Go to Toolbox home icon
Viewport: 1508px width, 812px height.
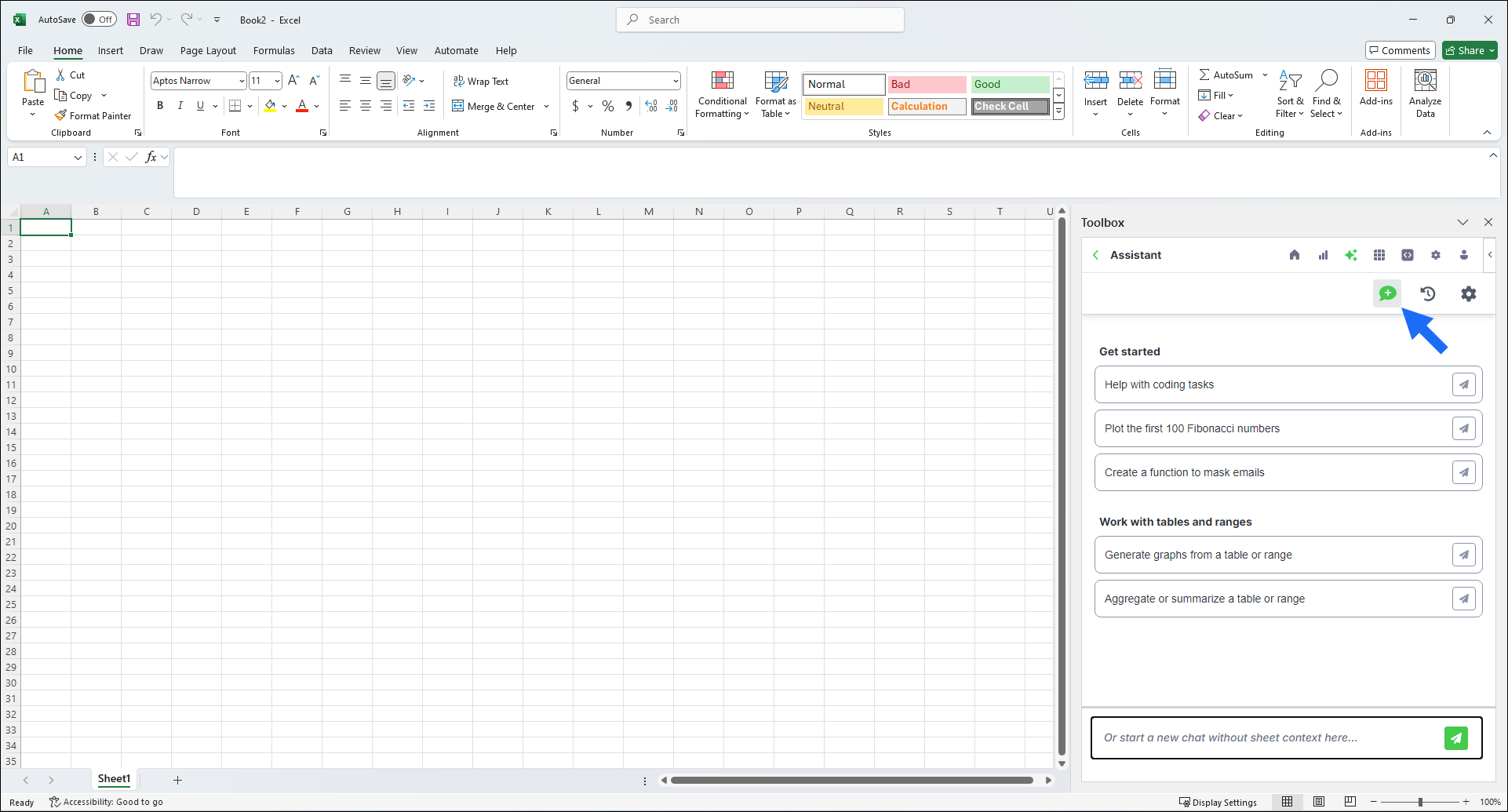pos(1295,255)
